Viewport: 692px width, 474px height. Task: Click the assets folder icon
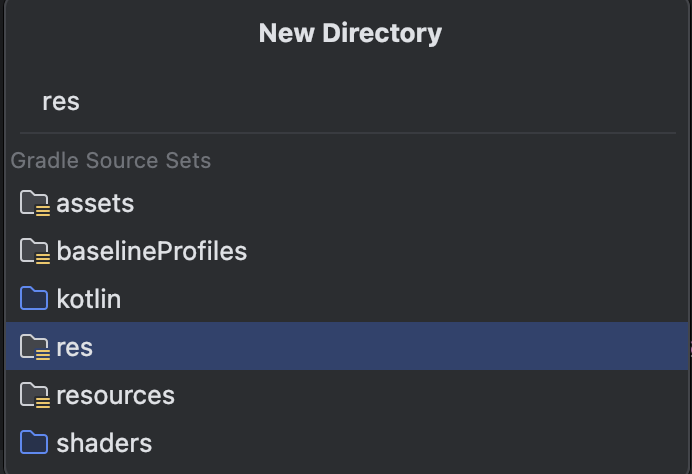[34, 204]
